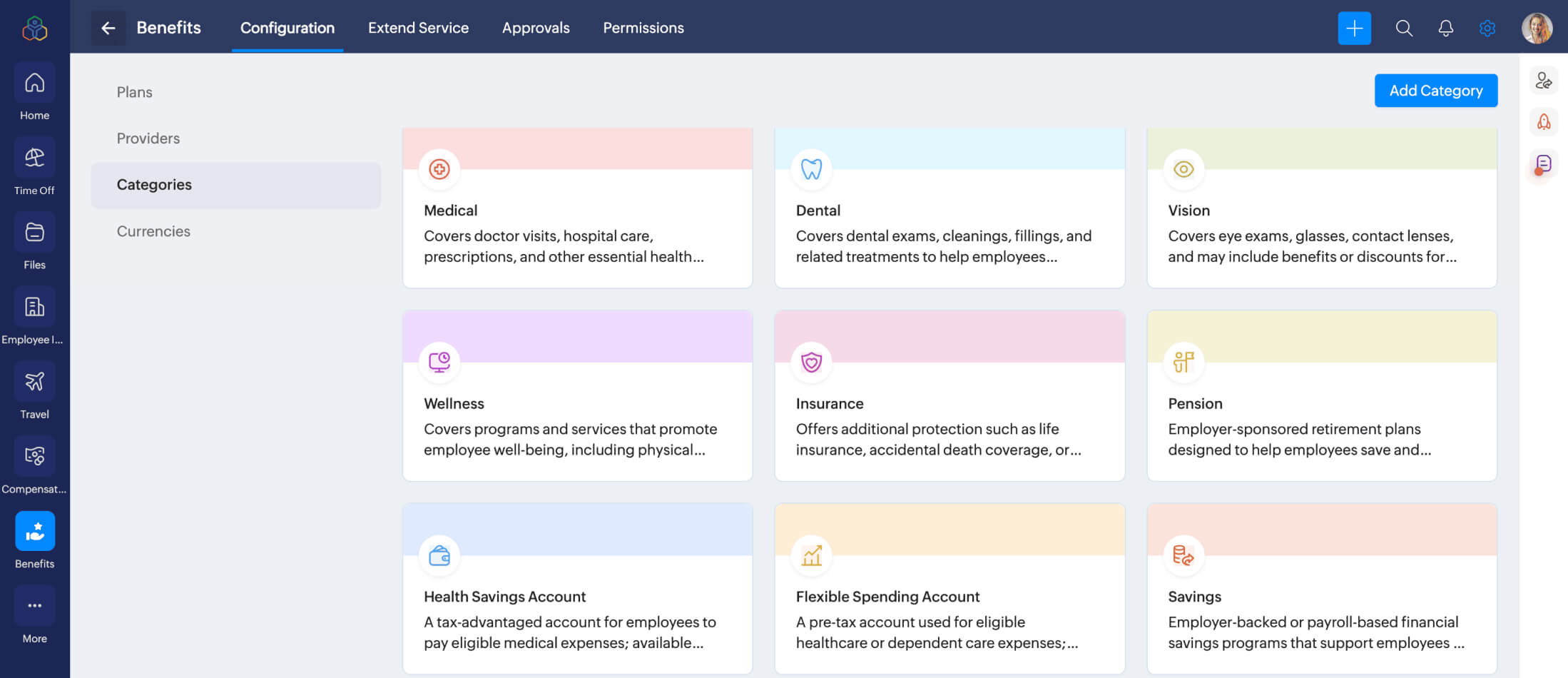Click the rocket icon in right rail

[x=1544, y=122]
